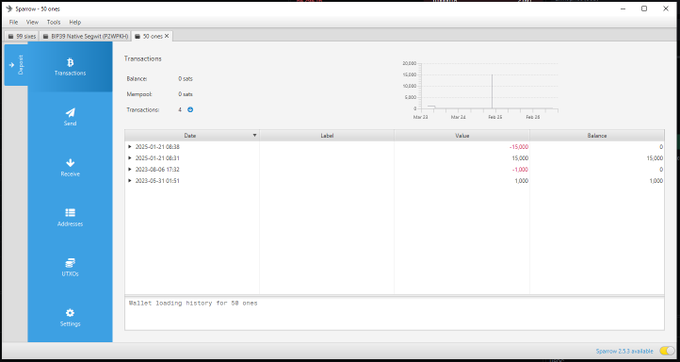Open the Transactions sidebar section
This screenshot has height=362, width=680.
point(70,67)
